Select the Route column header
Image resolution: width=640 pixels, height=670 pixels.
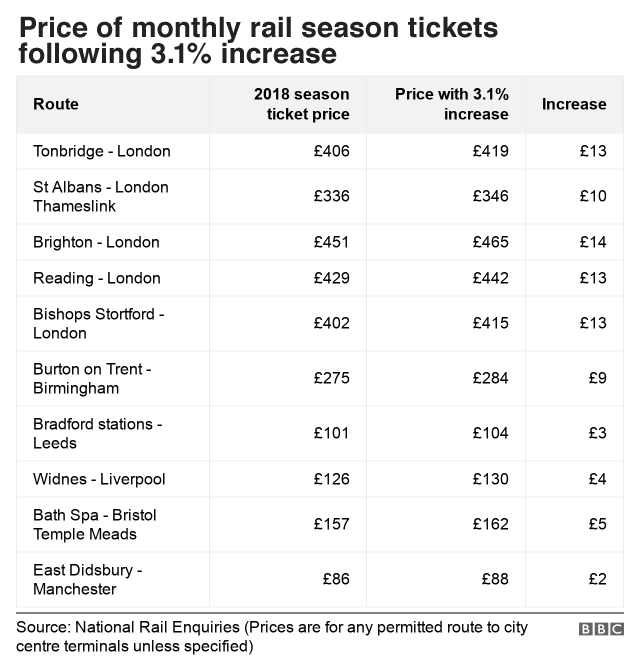56,104
